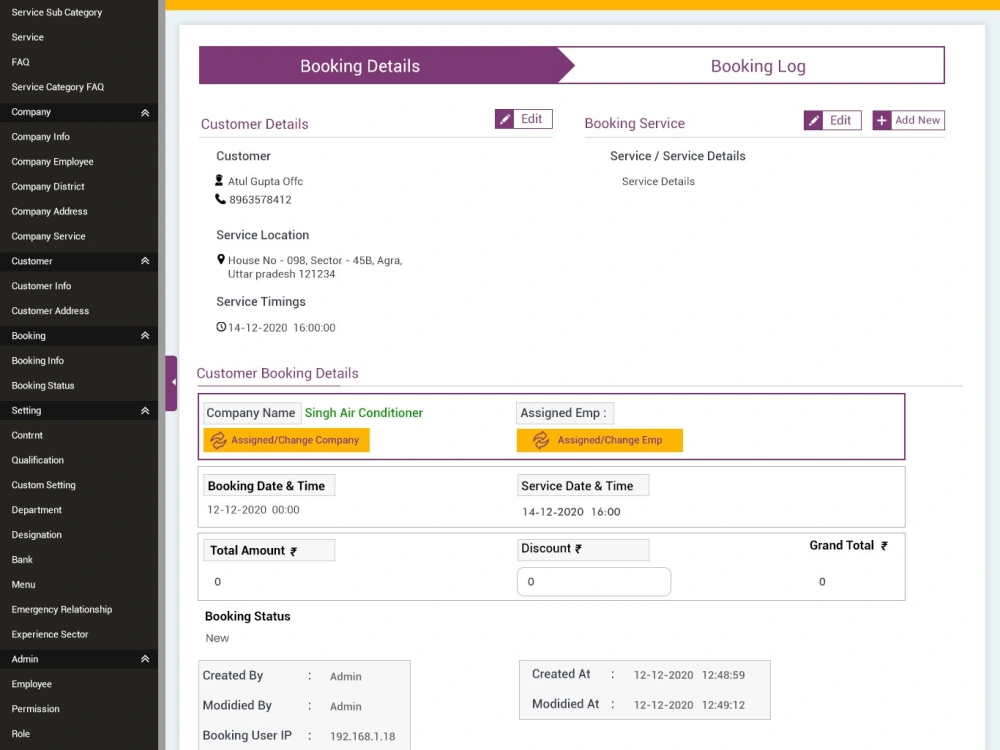Open Company Info in sidebar
This screenshot has width=1000, height=750.
40,136
